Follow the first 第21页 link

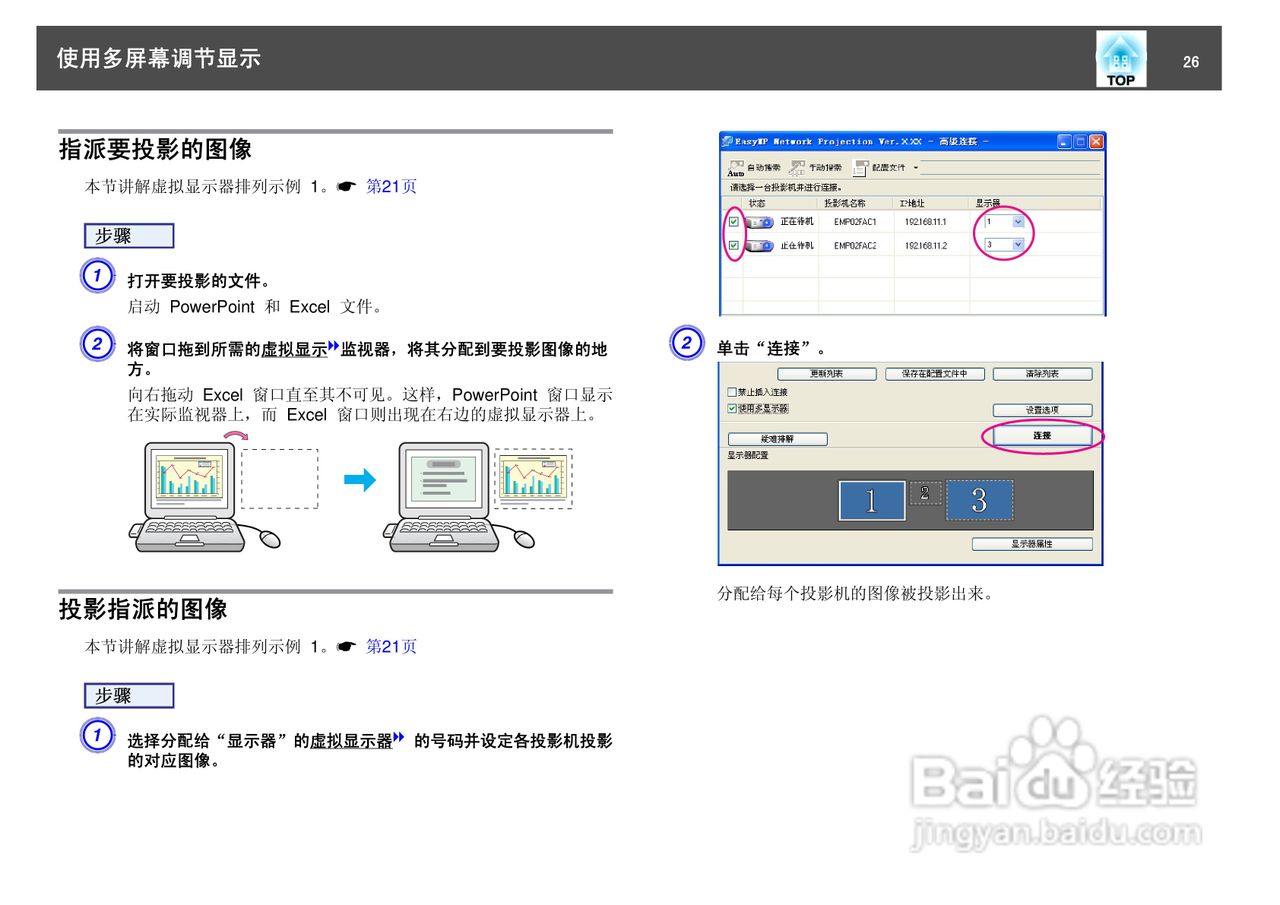click(392, 185)
